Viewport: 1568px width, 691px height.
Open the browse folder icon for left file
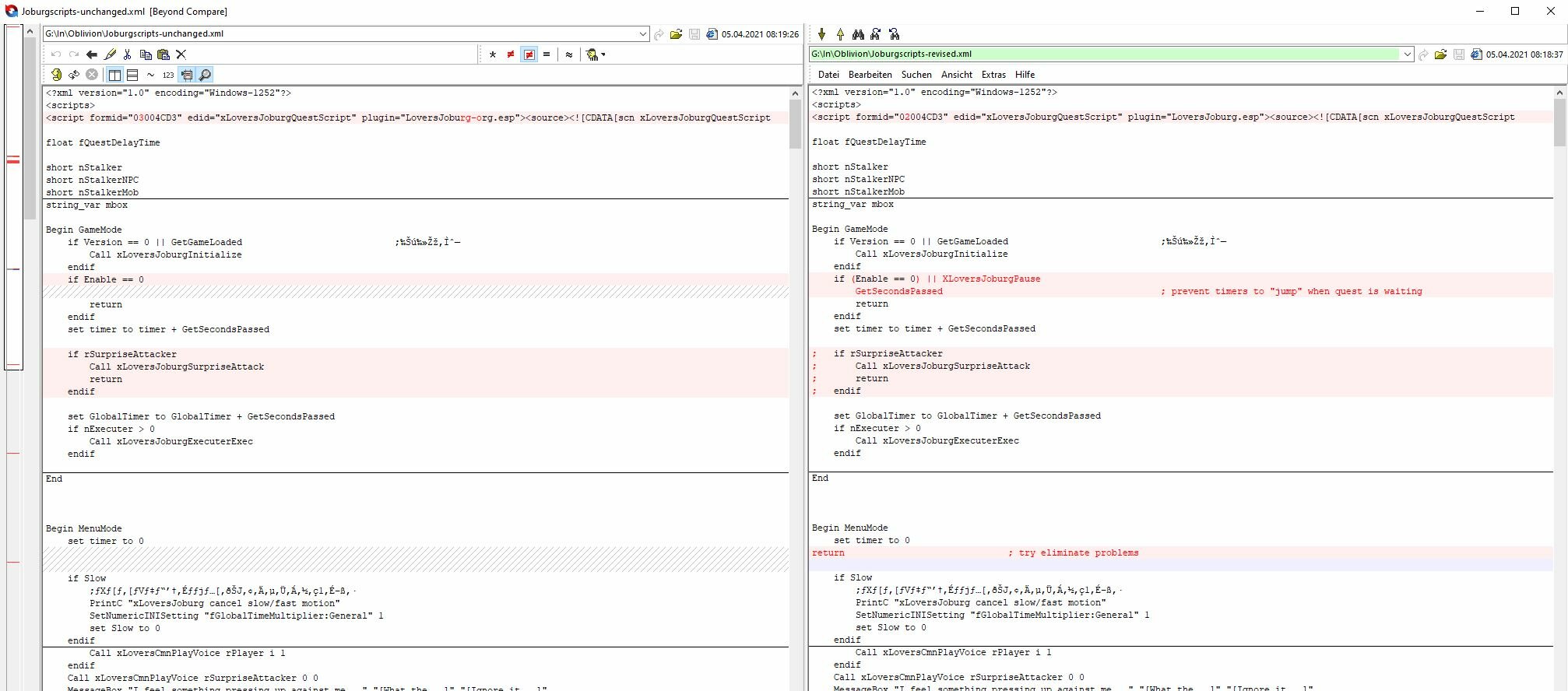tap(676, 34)
